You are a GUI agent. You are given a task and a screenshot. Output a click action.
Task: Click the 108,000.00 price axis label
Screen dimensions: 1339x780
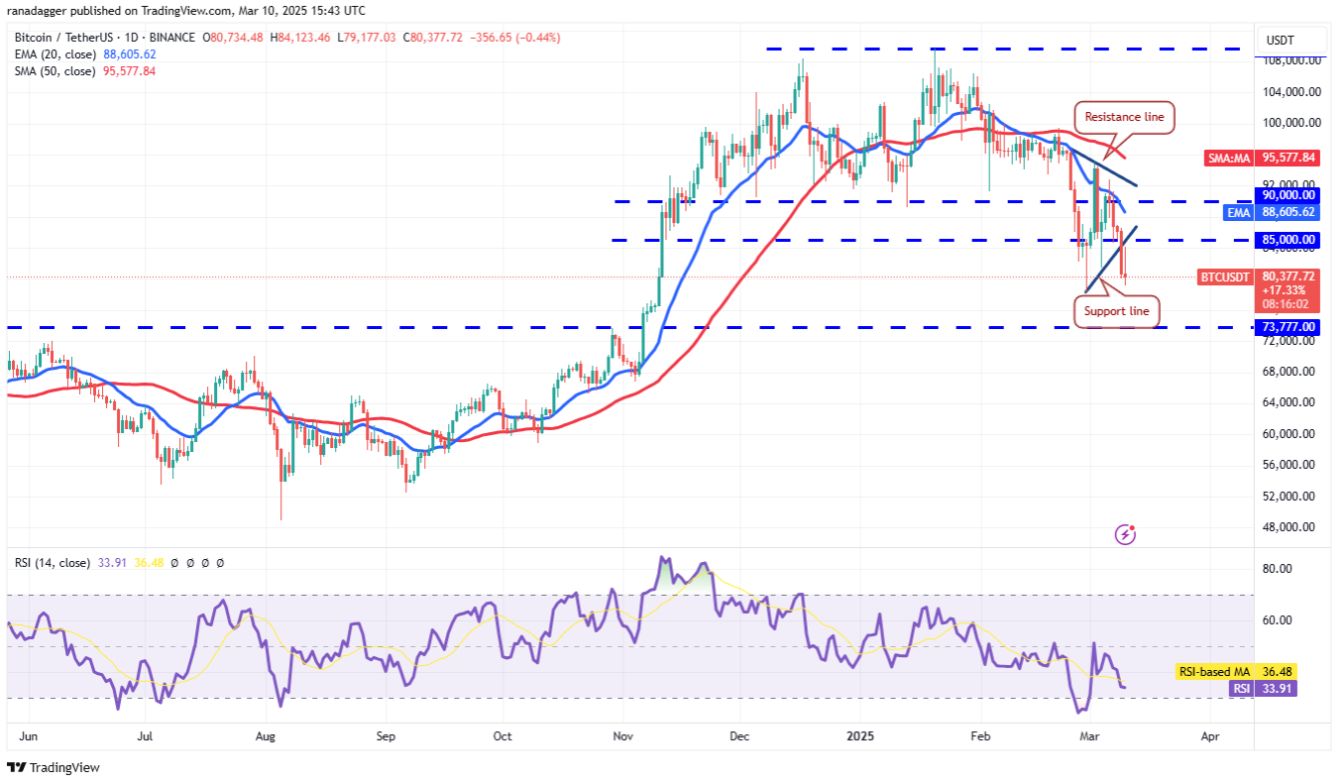pos(1291,60)
